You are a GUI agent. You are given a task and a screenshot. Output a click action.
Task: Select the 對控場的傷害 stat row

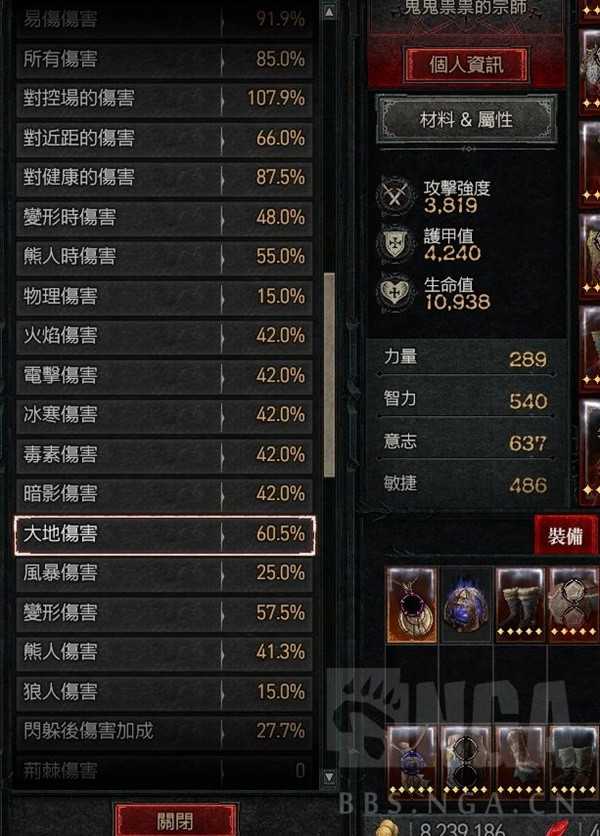pos(164,98)
